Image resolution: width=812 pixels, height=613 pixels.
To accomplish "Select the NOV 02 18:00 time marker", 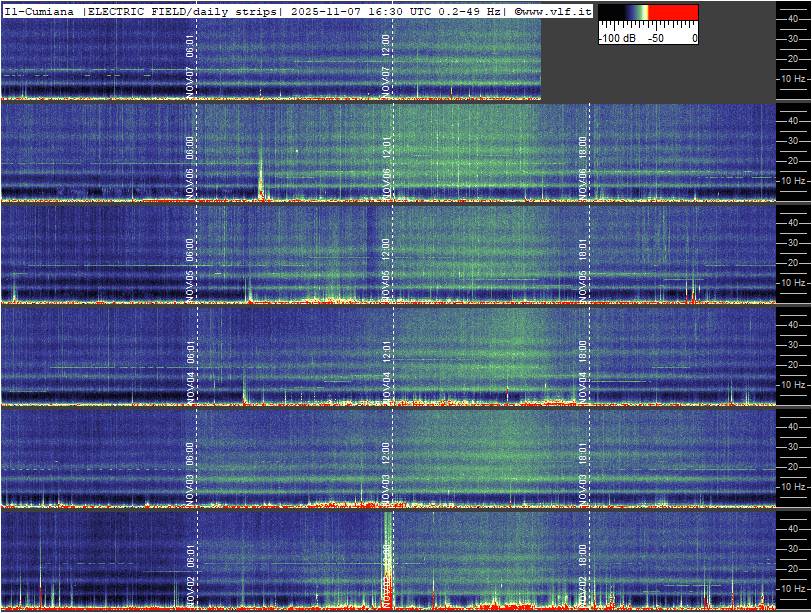I will tap(583, 572).
